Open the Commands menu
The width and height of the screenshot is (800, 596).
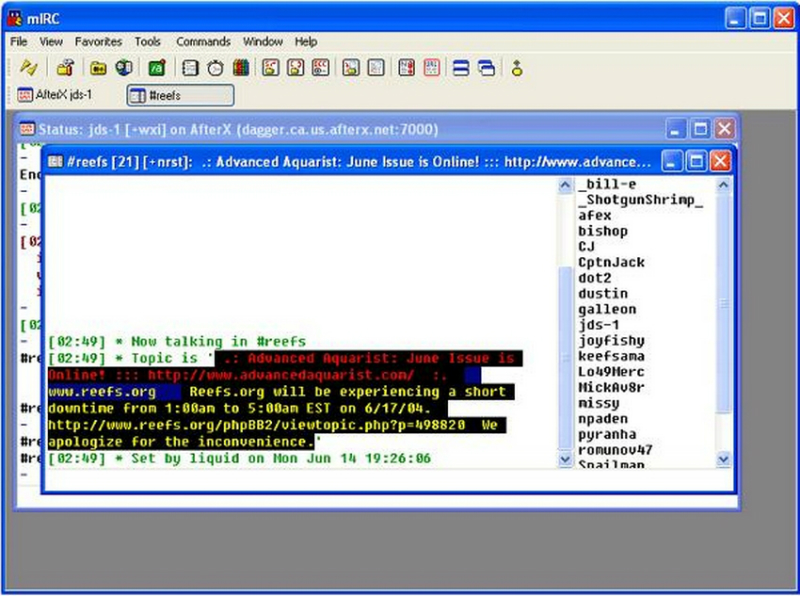point(203,42)
